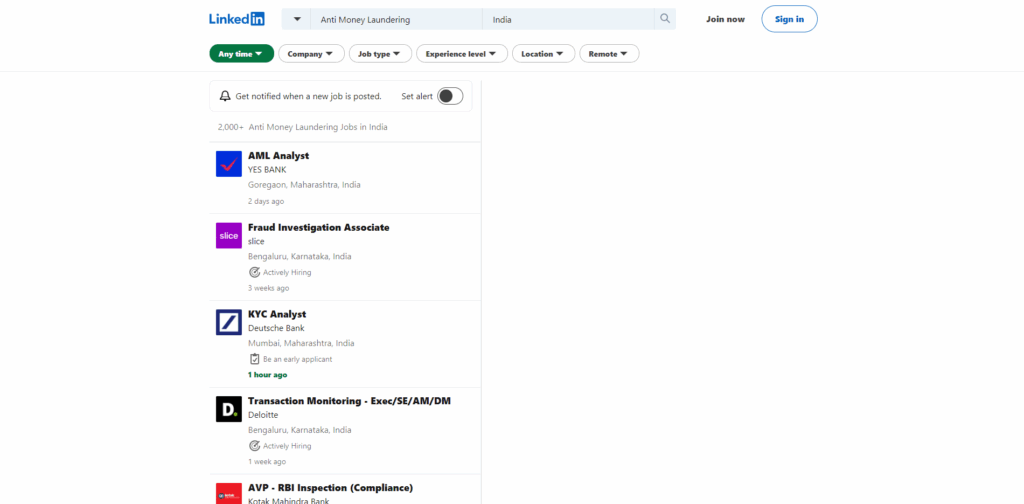Click the Kotak Mahindra Bank logo
Screen dimensions: 1024x504
229,494
